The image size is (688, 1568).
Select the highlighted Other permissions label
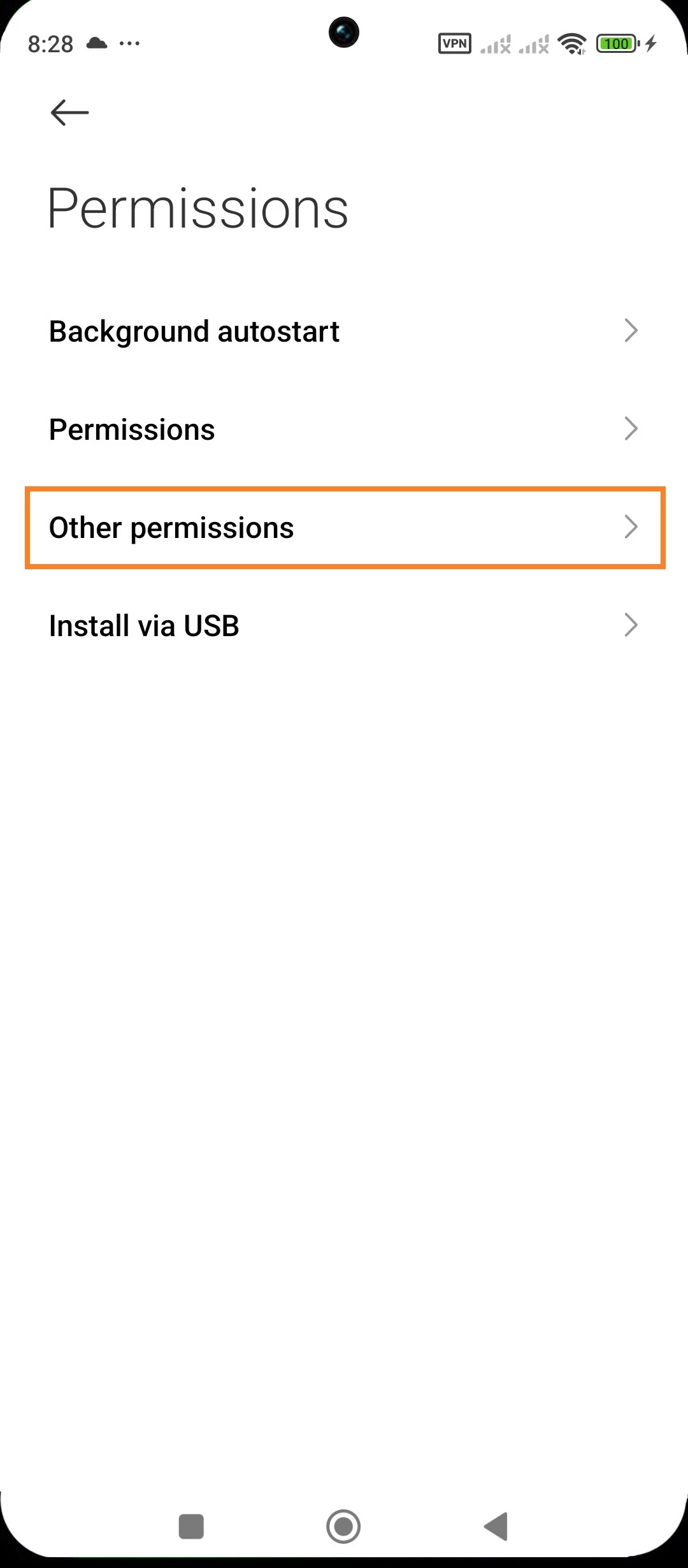click(171, 528)
